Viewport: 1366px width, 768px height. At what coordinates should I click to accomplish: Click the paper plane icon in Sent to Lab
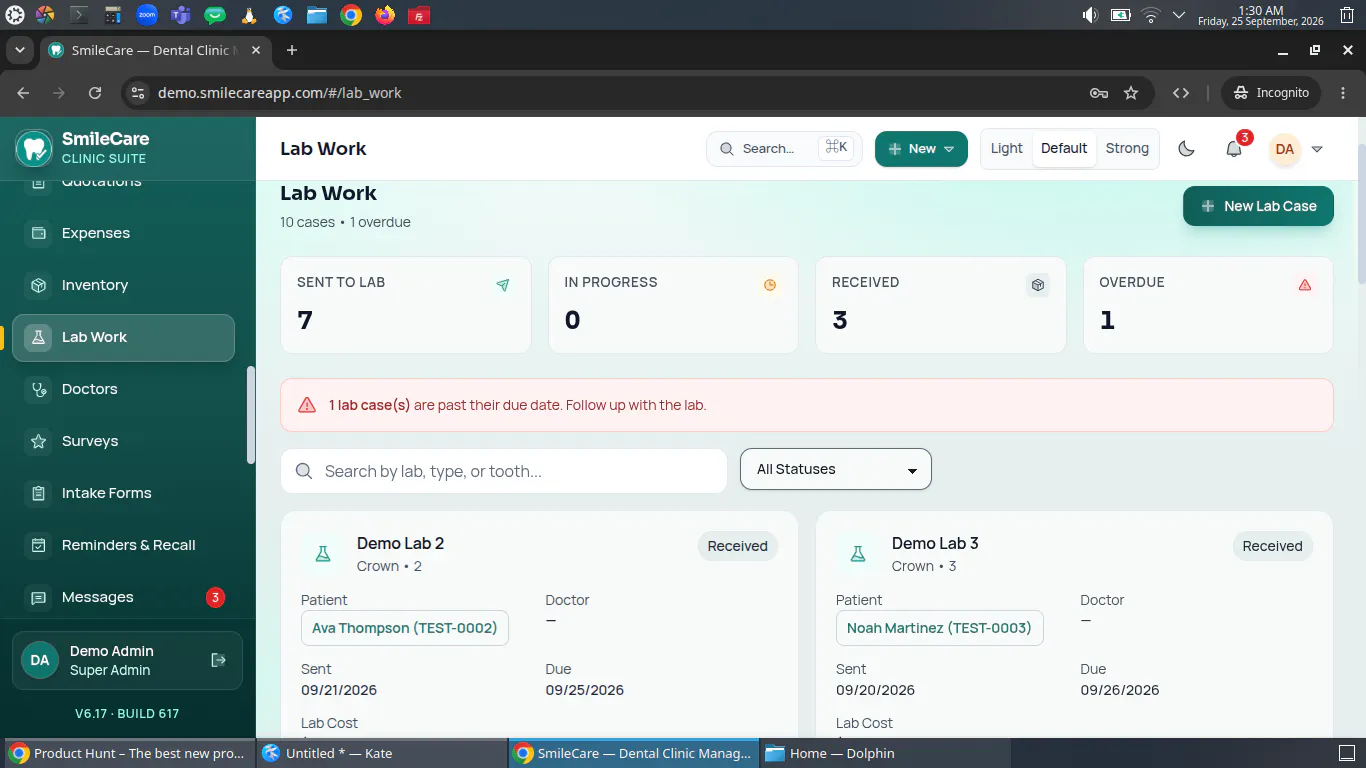pos(503,285)
